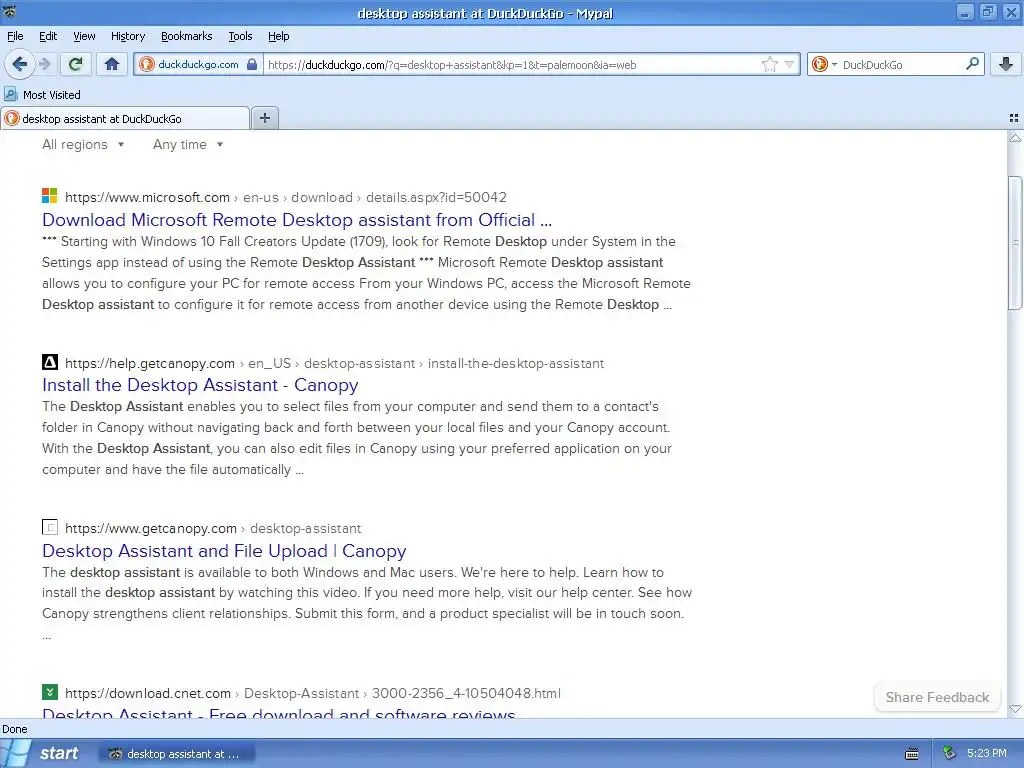The height and width of the screenshot is (768, 1024).
Task: Open the Tools menu
Action: tap(240, 36)
